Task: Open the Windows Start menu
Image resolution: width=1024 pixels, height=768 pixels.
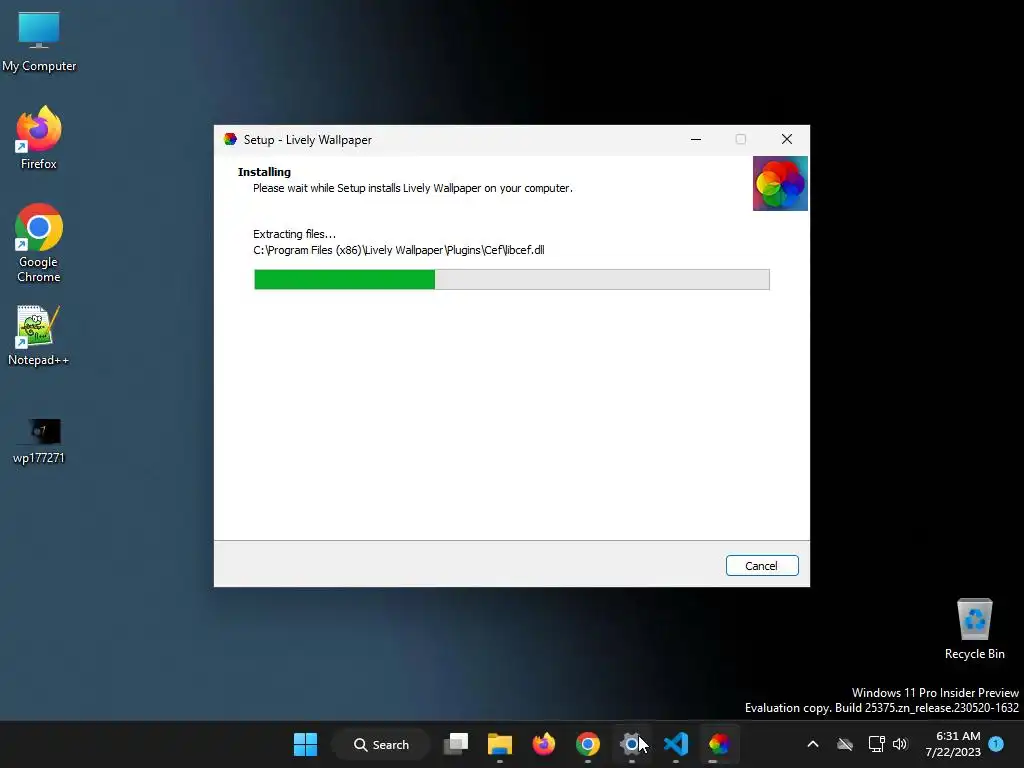Action: pos(305,744)
